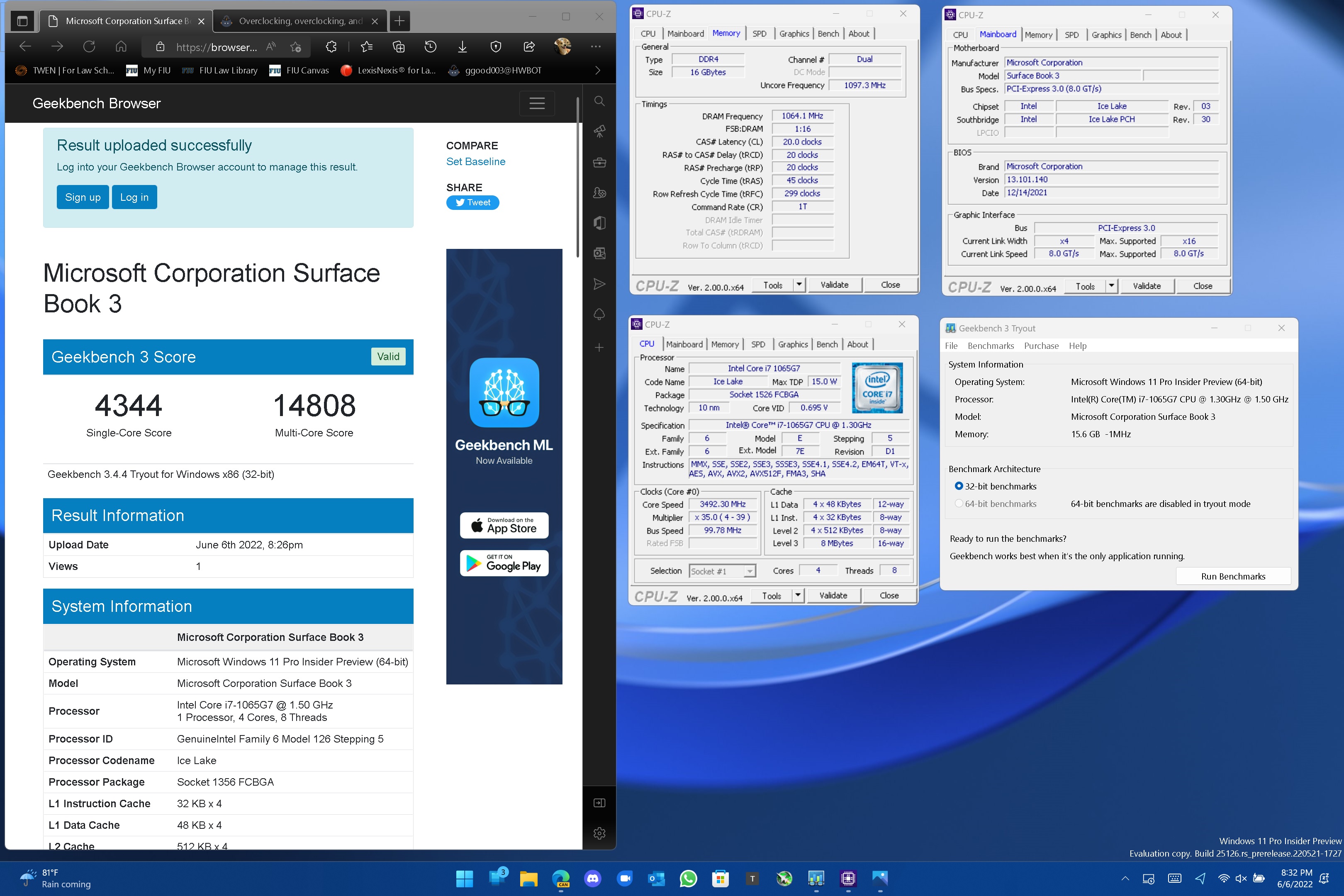The image size is (1344, 896).
Task: Go to browser home page icon
Action: click(x=121, y=47)
